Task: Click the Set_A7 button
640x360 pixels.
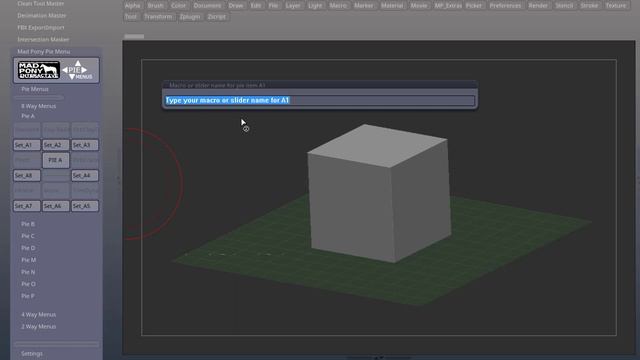Action: [27, 206]
